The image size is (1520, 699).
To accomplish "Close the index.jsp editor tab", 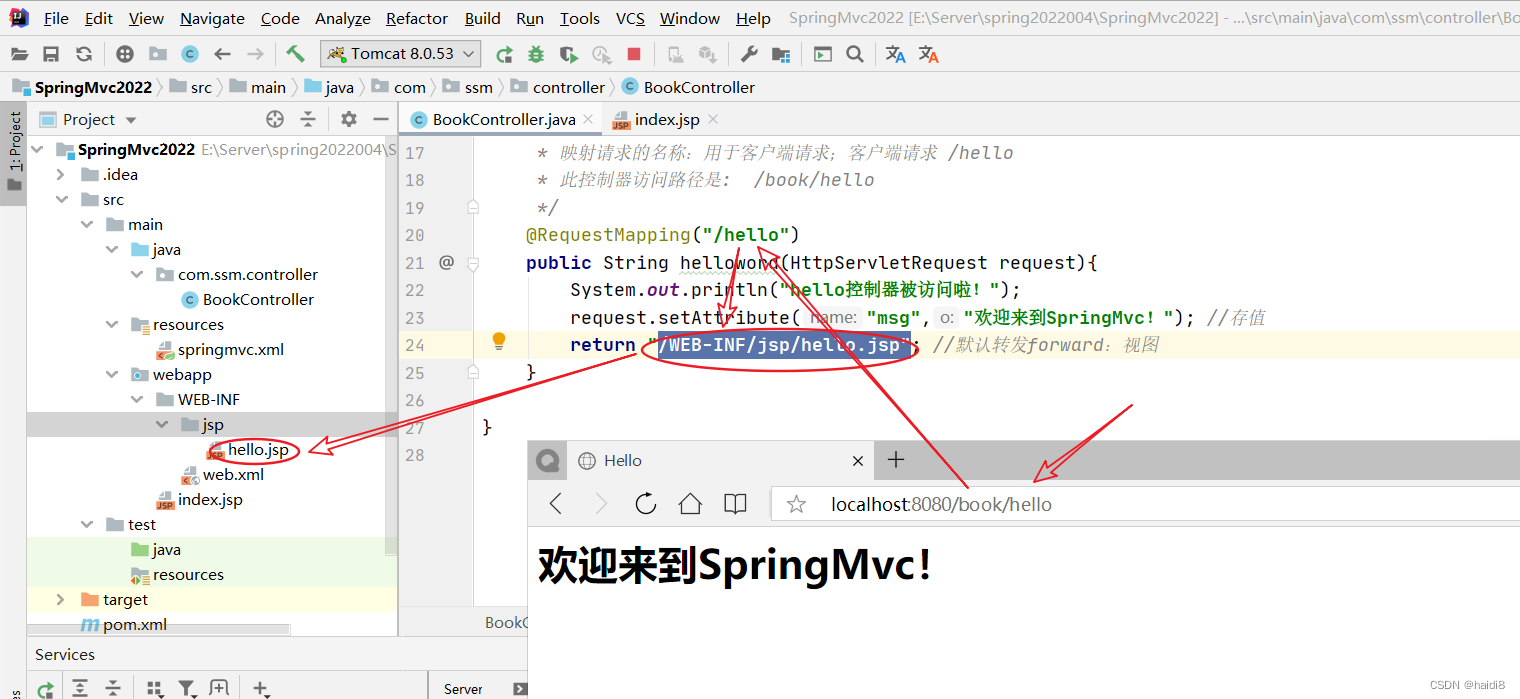I will pos(713,119).
